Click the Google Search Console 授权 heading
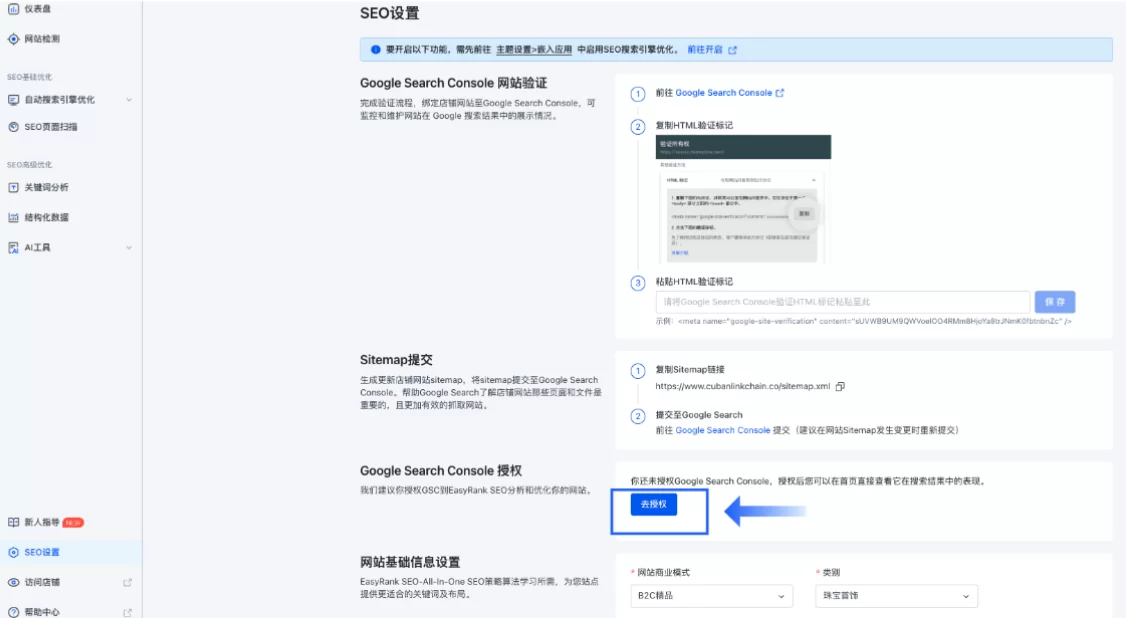 click(x=441, y=471)
